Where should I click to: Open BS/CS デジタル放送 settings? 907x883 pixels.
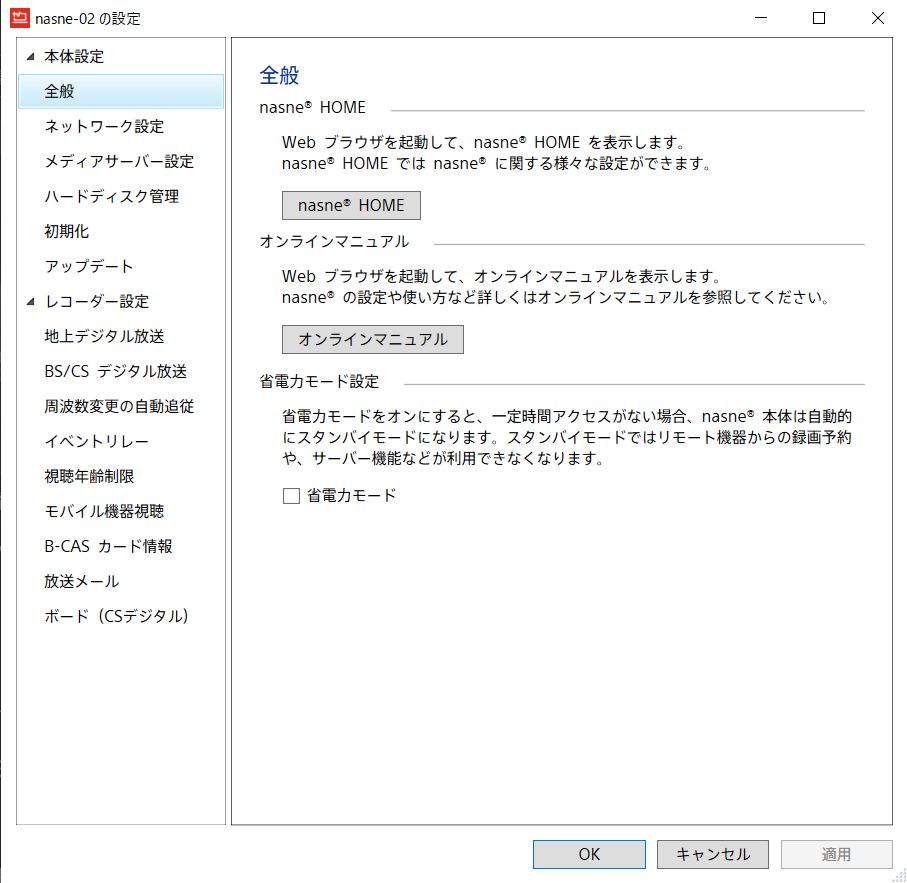point(116,371)
